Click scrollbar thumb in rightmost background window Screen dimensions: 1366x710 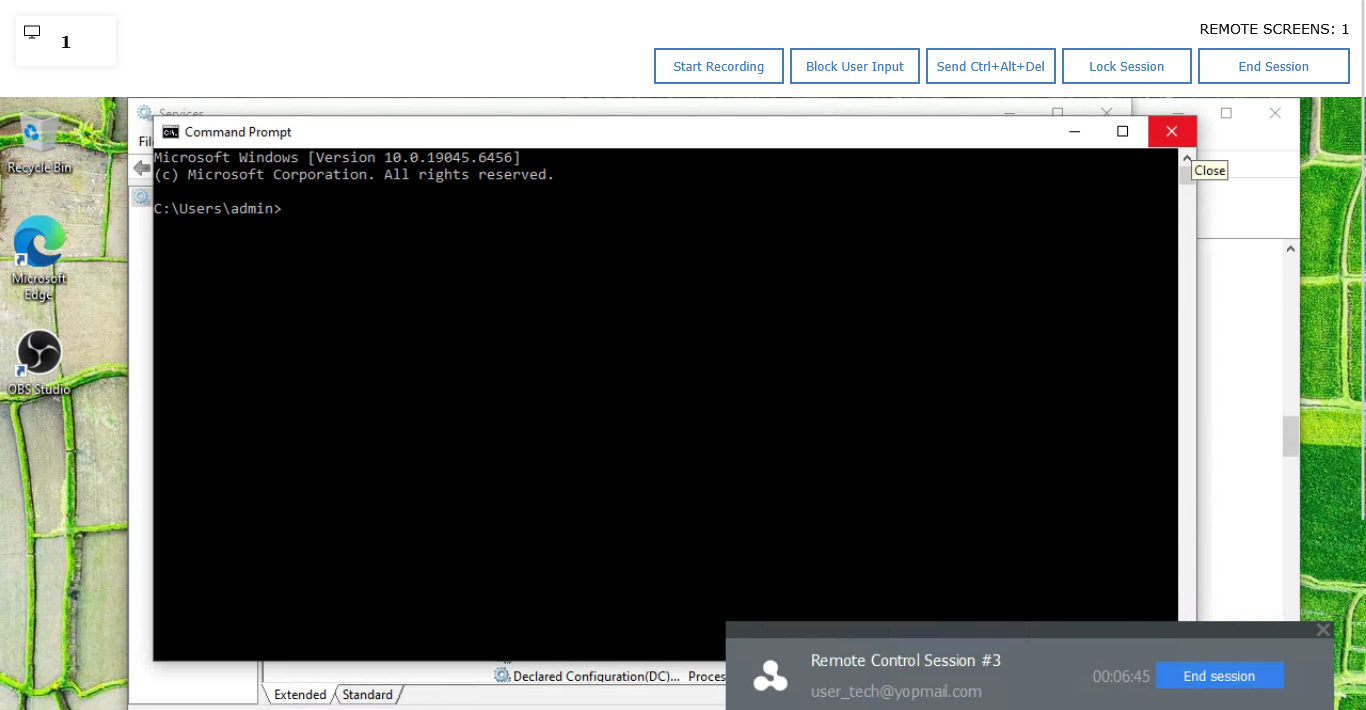(1291, 436)
